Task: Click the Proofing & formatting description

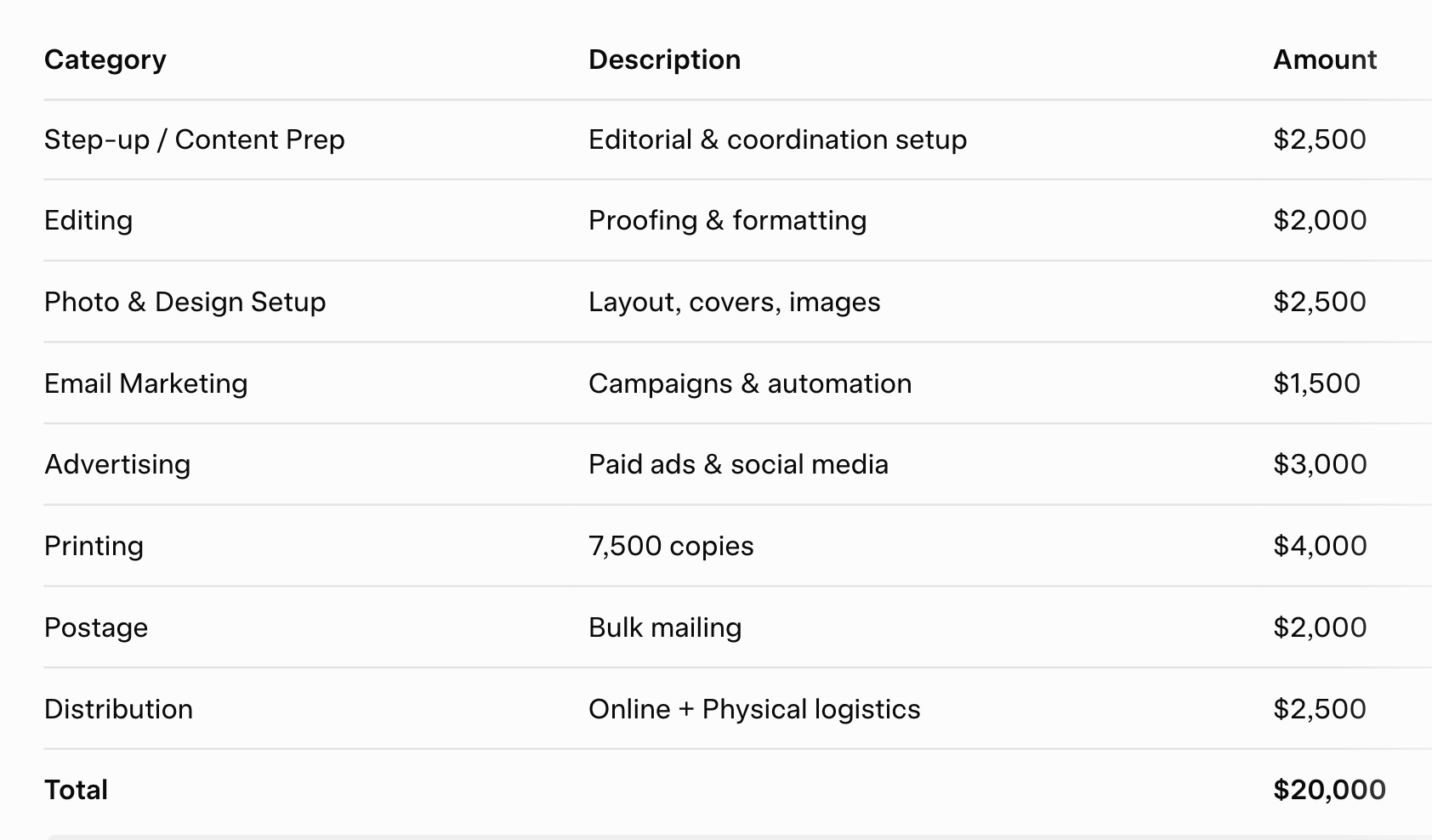Action: pyautogui.click(x=727, y=220)
